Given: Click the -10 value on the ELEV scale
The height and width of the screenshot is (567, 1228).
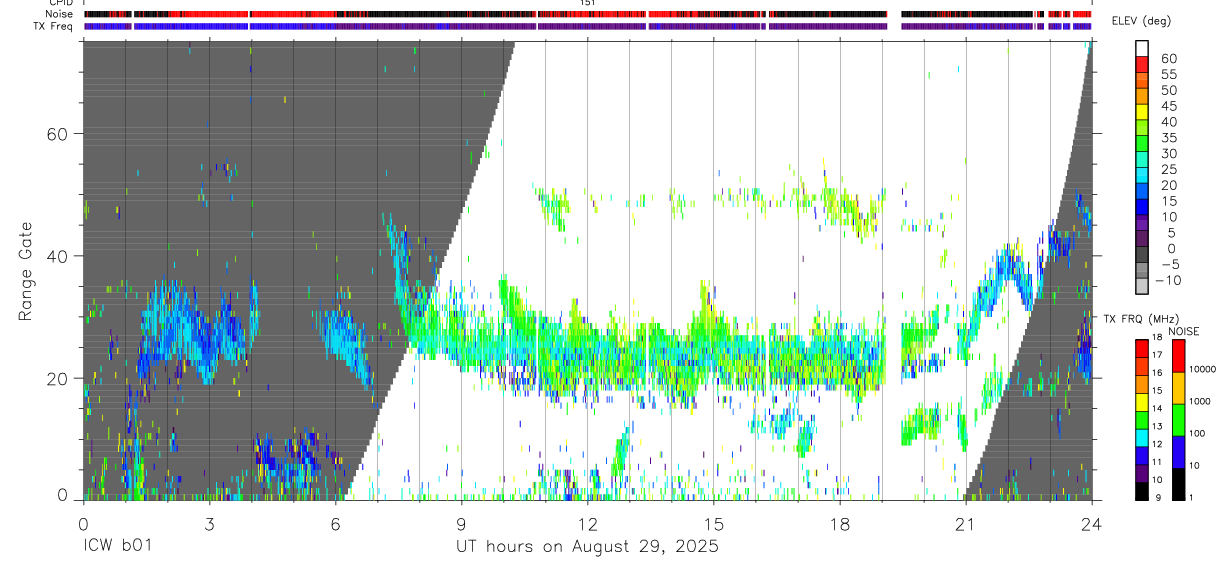Looking at the screenshot, I should 1170,281.
